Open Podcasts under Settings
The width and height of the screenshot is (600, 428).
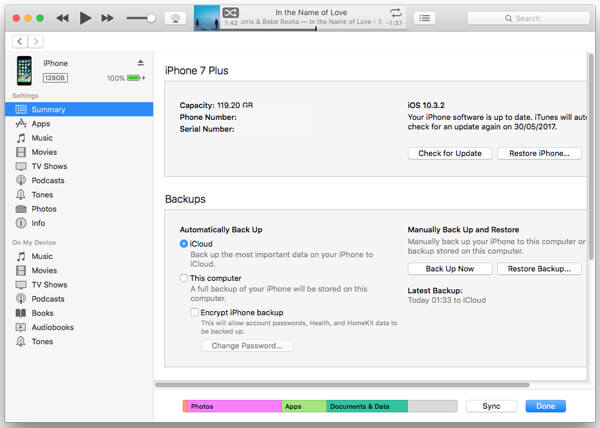[x=79, y=180]
